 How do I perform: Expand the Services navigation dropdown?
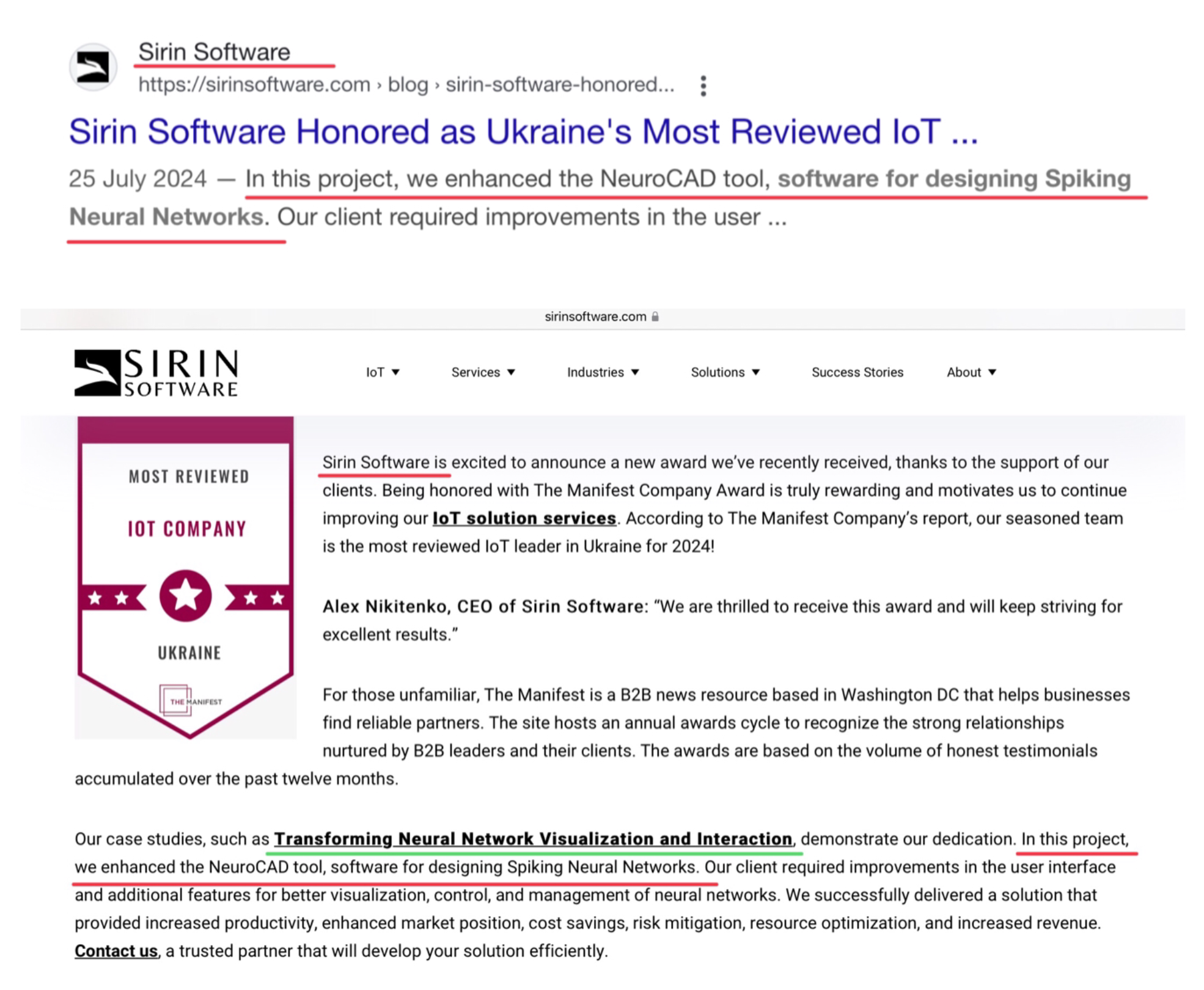[483, 372]
